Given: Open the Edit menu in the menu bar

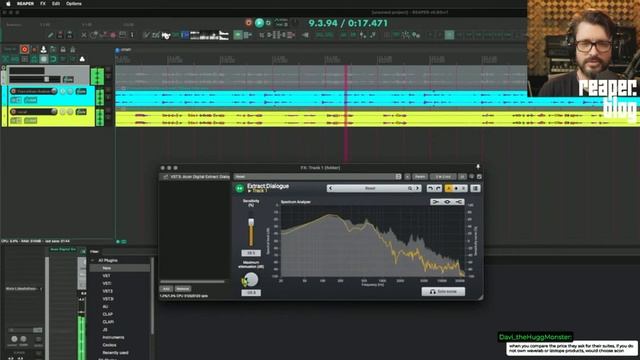Looking at the screenshot, I should (56, 4).
